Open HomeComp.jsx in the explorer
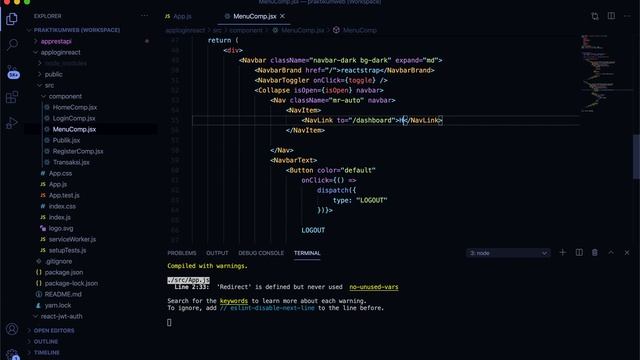Image resolution: width=640 pixels, height=360 pixels. tap(75, 107)
